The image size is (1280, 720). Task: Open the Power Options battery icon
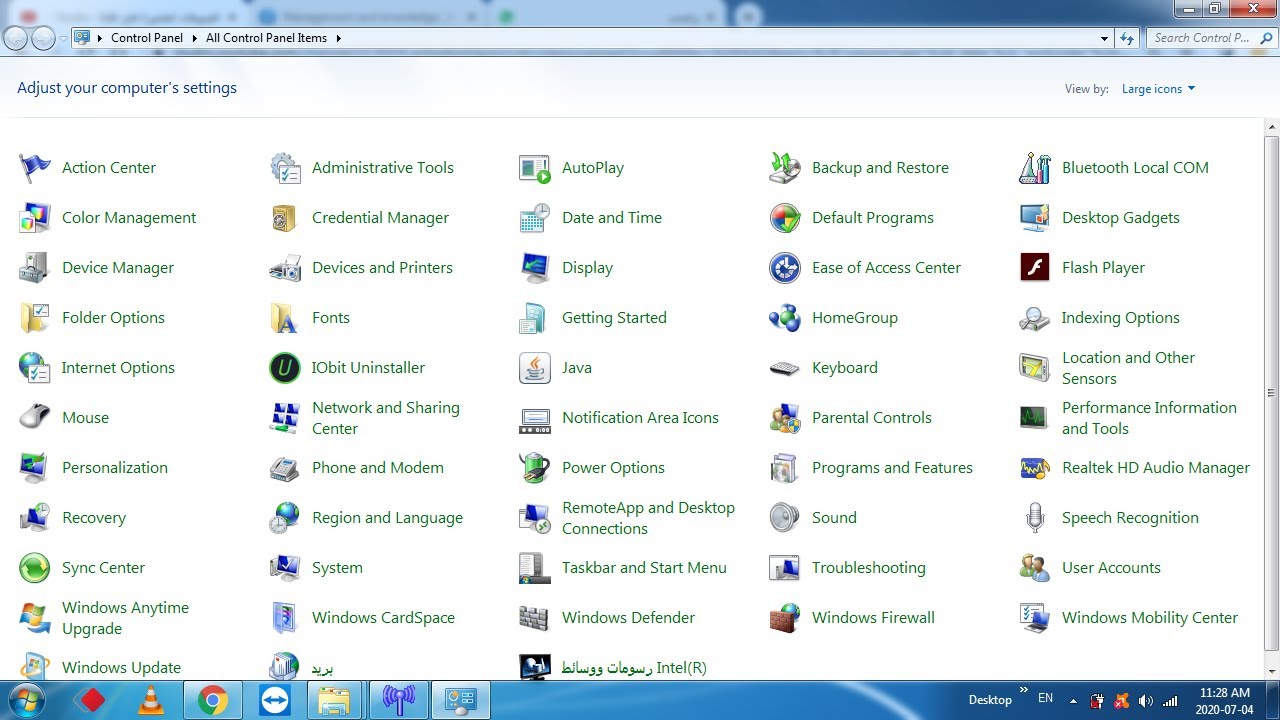point(535,468)
